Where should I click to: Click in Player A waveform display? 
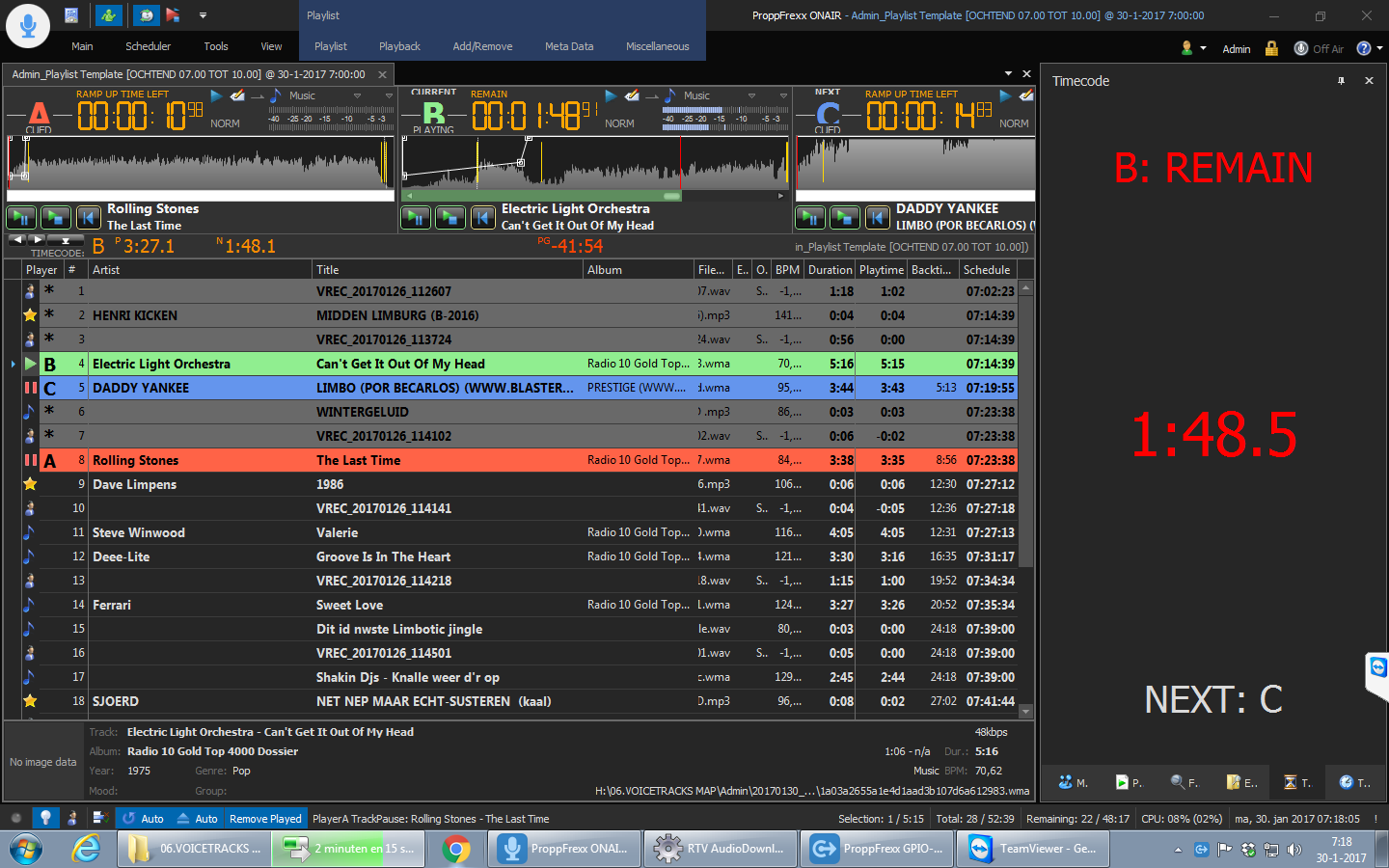pos(201,161)
